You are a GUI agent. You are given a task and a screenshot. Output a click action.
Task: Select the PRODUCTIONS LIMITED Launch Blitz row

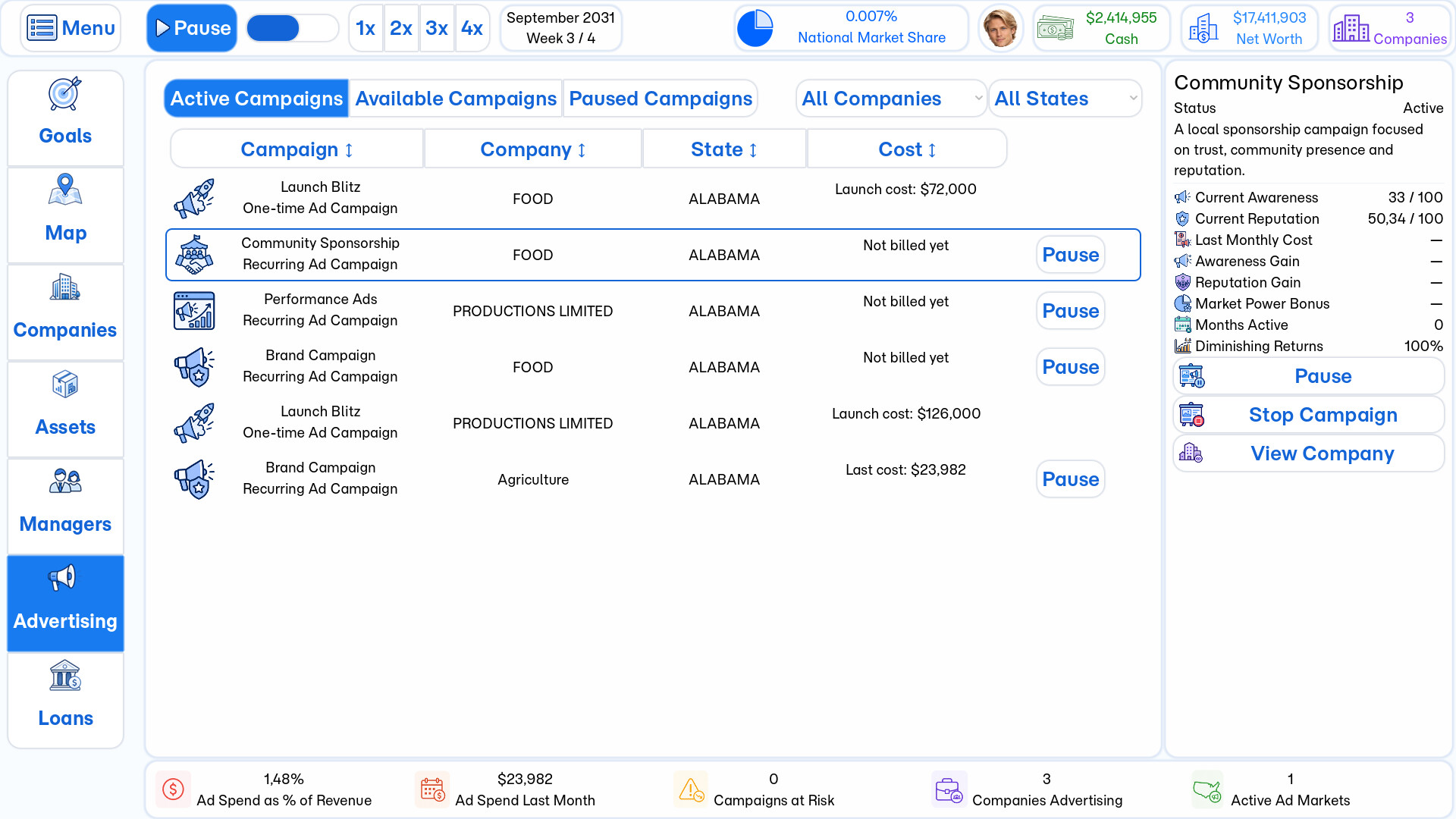tap(653, 423)
